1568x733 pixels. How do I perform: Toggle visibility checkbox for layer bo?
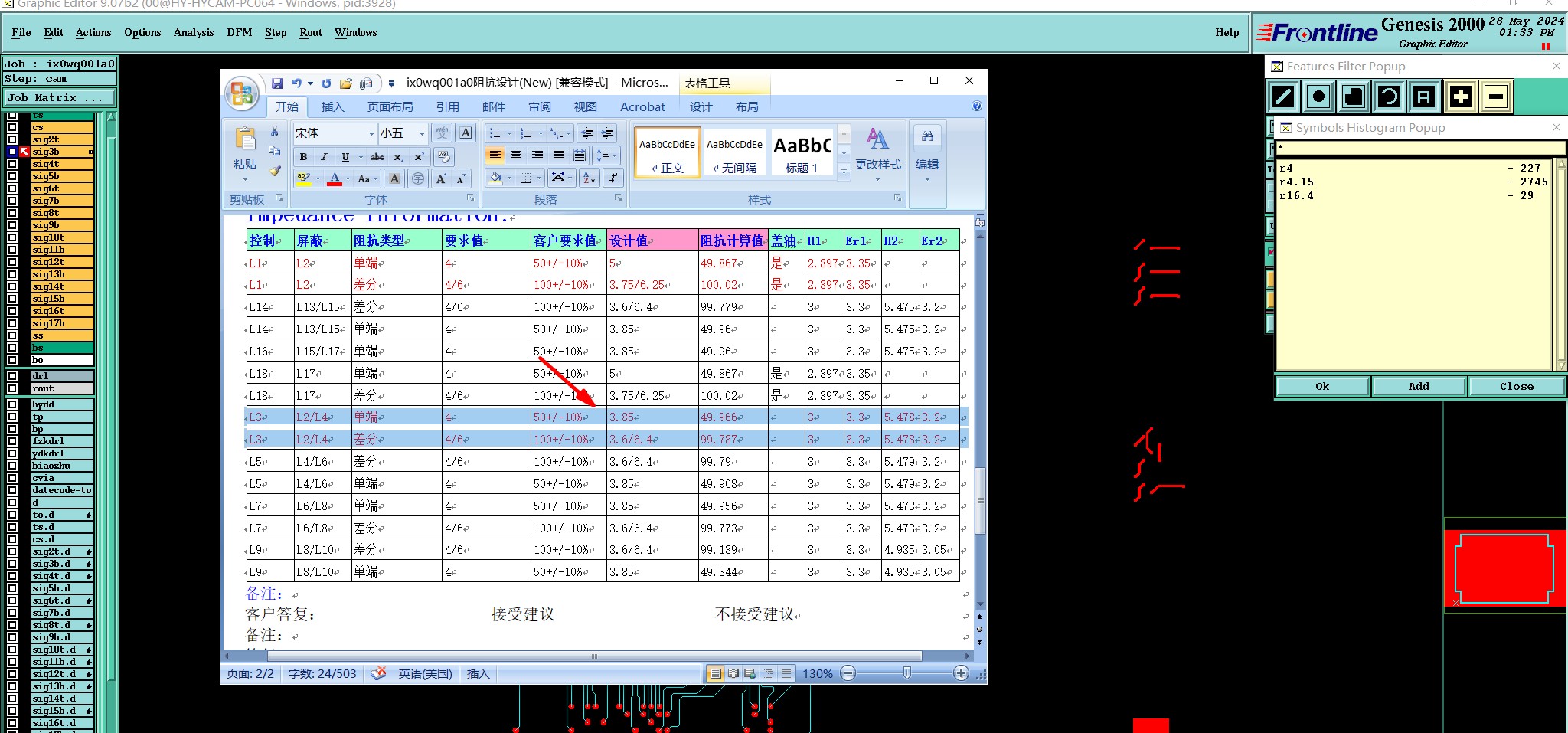[x=12, y=360]
